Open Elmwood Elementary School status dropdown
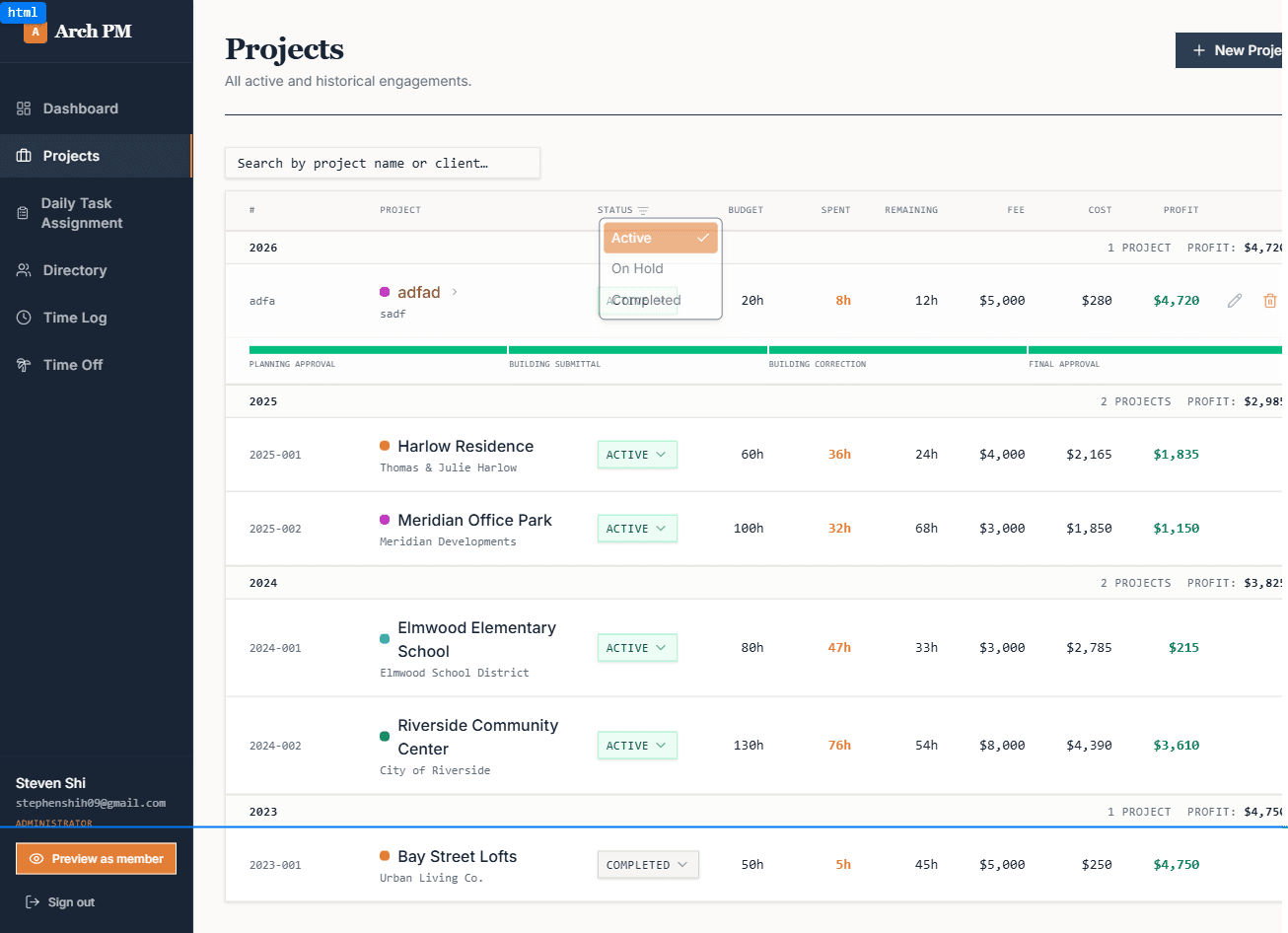 coord(637,648)
